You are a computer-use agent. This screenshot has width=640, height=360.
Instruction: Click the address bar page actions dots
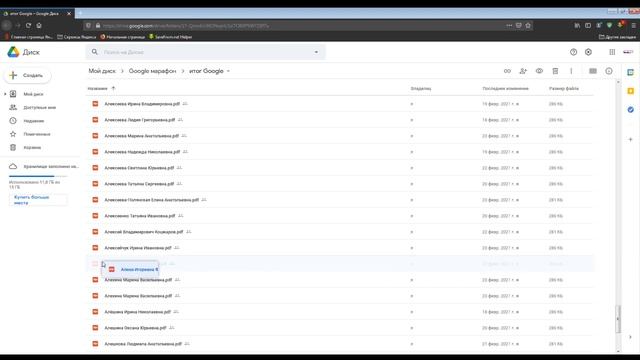tap(509, 25)
